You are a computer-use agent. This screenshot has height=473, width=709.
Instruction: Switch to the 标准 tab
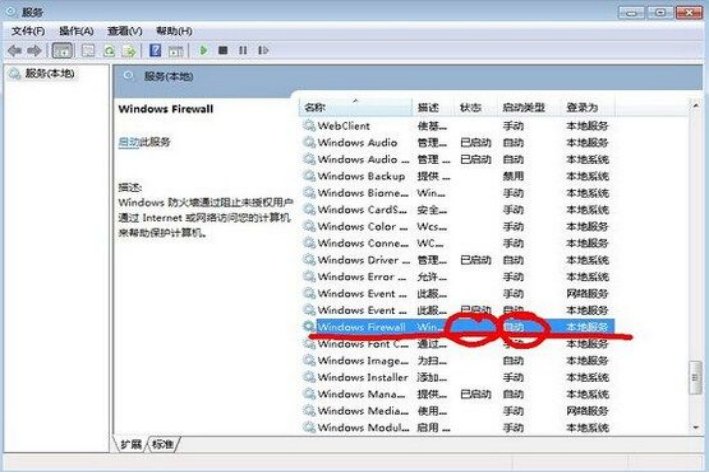pos(163,444)
